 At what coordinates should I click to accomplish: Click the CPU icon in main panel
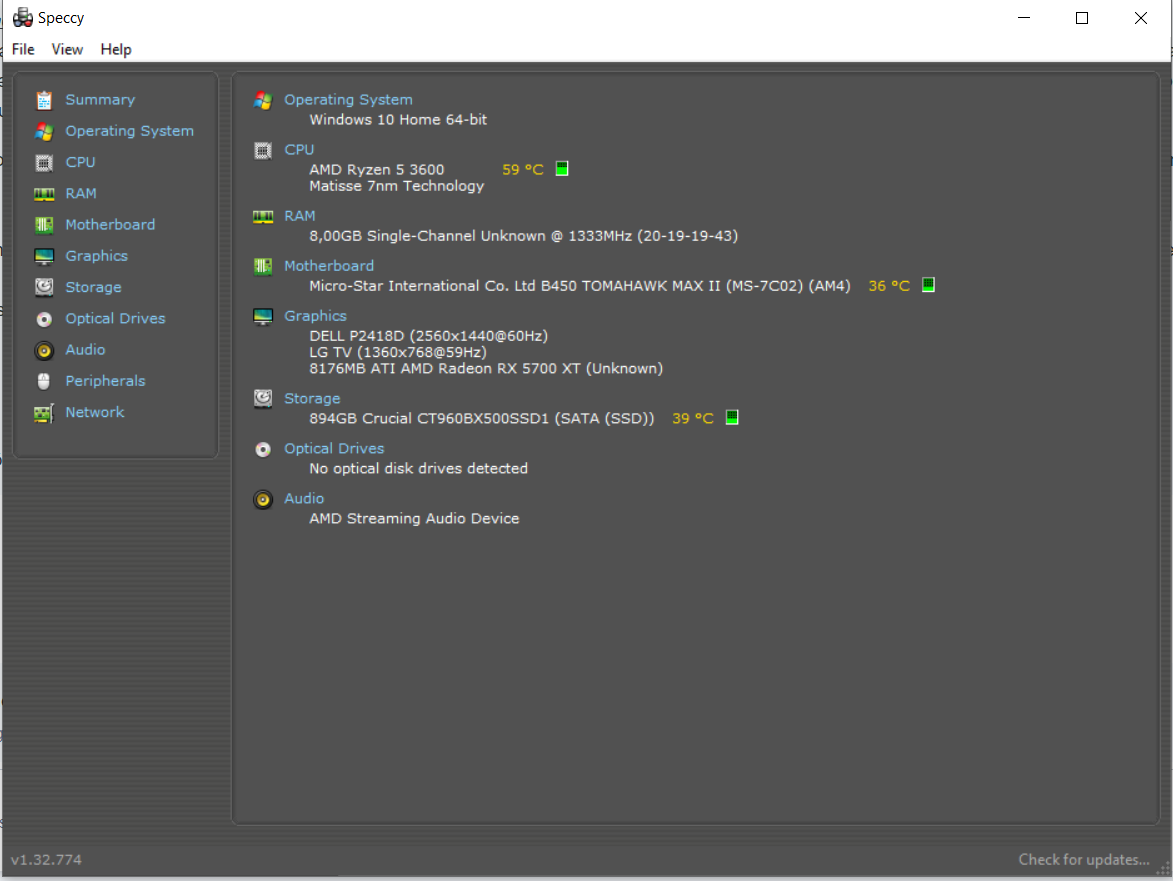pos(263,150)
